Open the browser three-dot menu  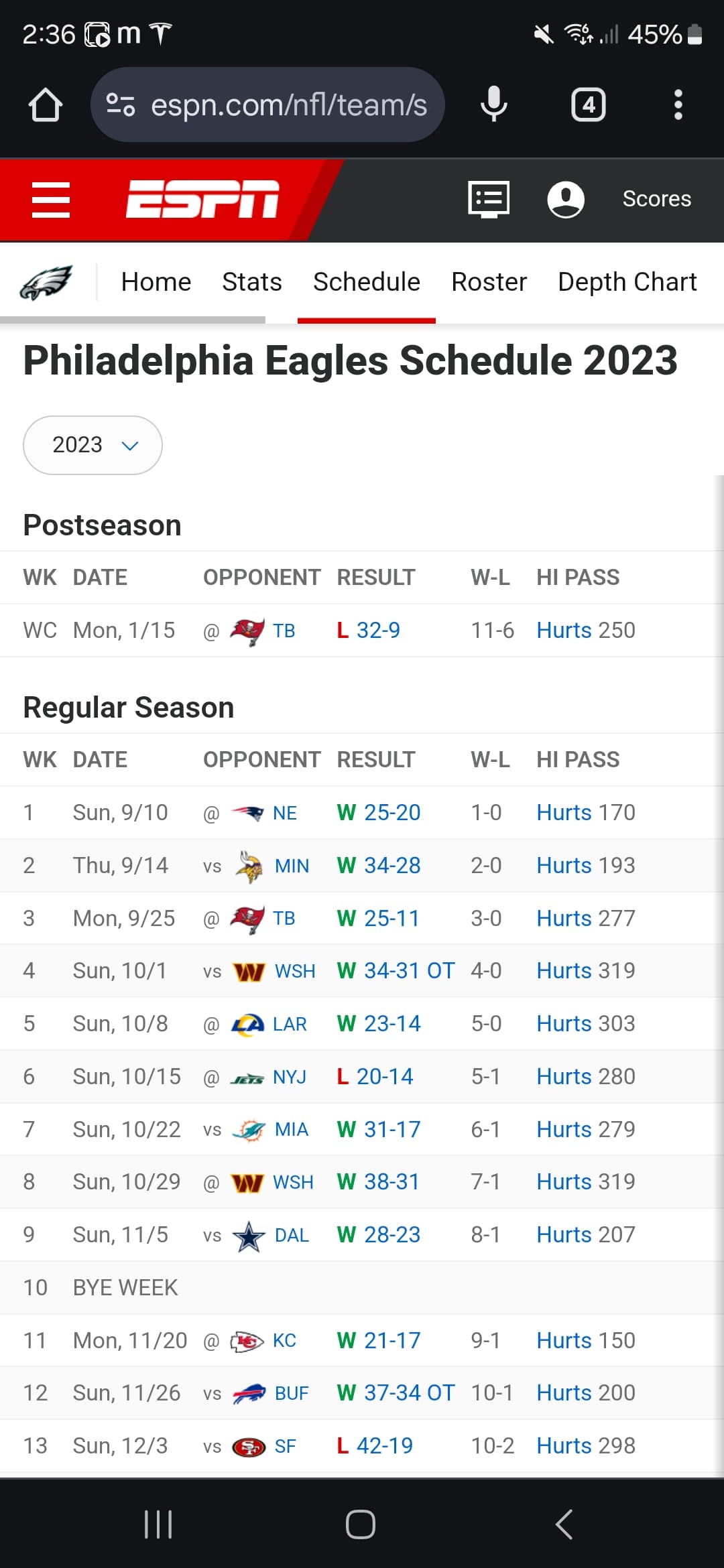click(x=678, y=105)
